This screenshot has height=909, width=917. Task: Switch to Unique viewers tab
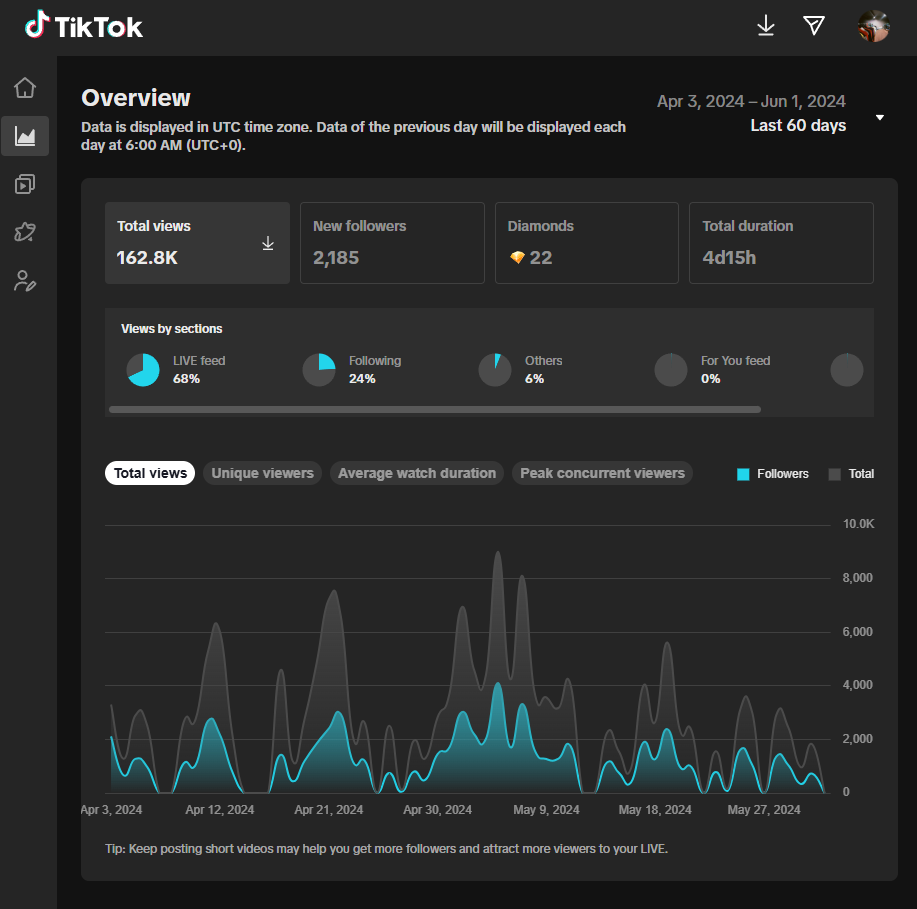point(262,473)
